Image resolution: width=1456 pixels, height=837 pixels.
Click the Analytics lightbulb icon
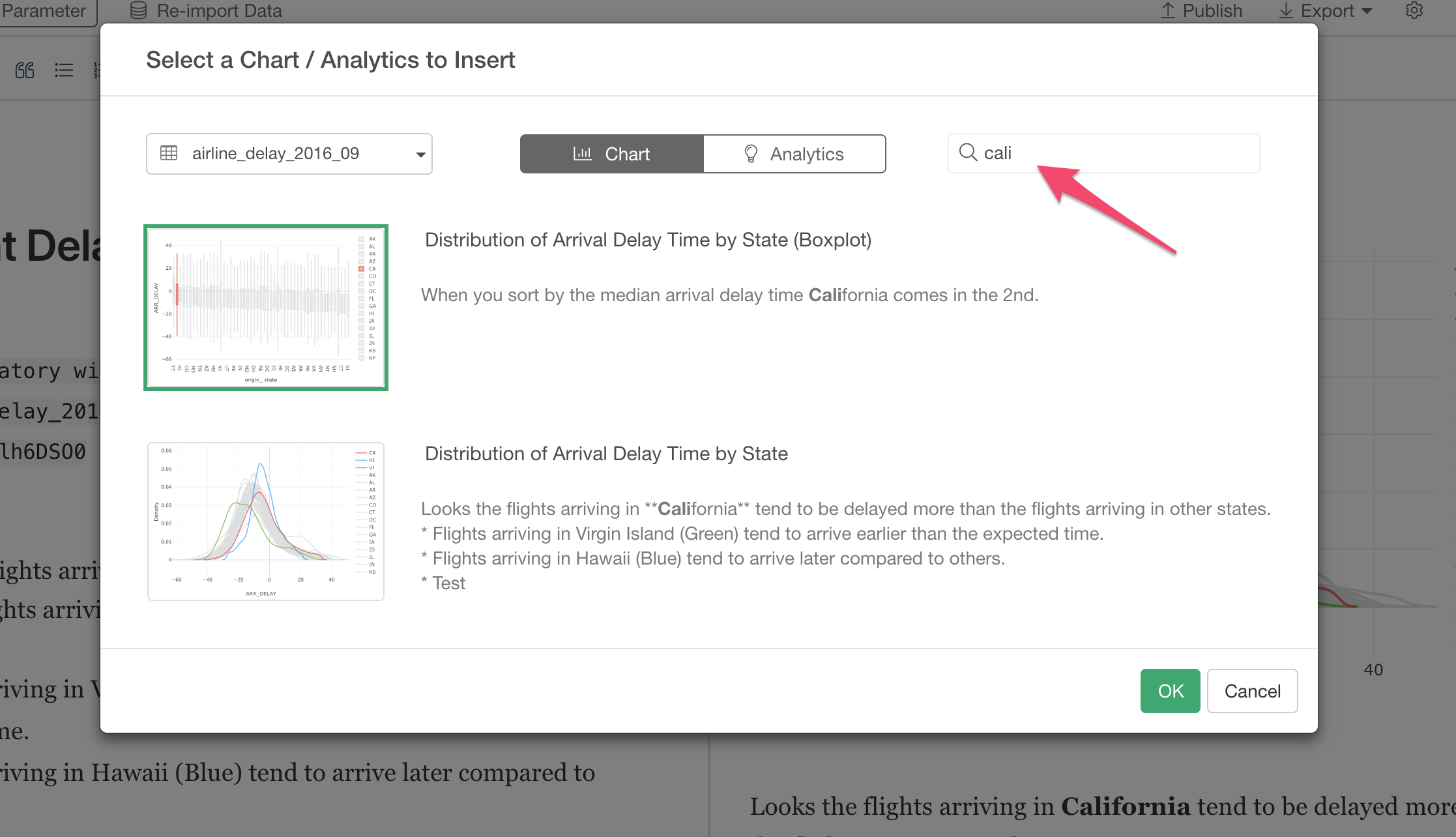(751, 154)
